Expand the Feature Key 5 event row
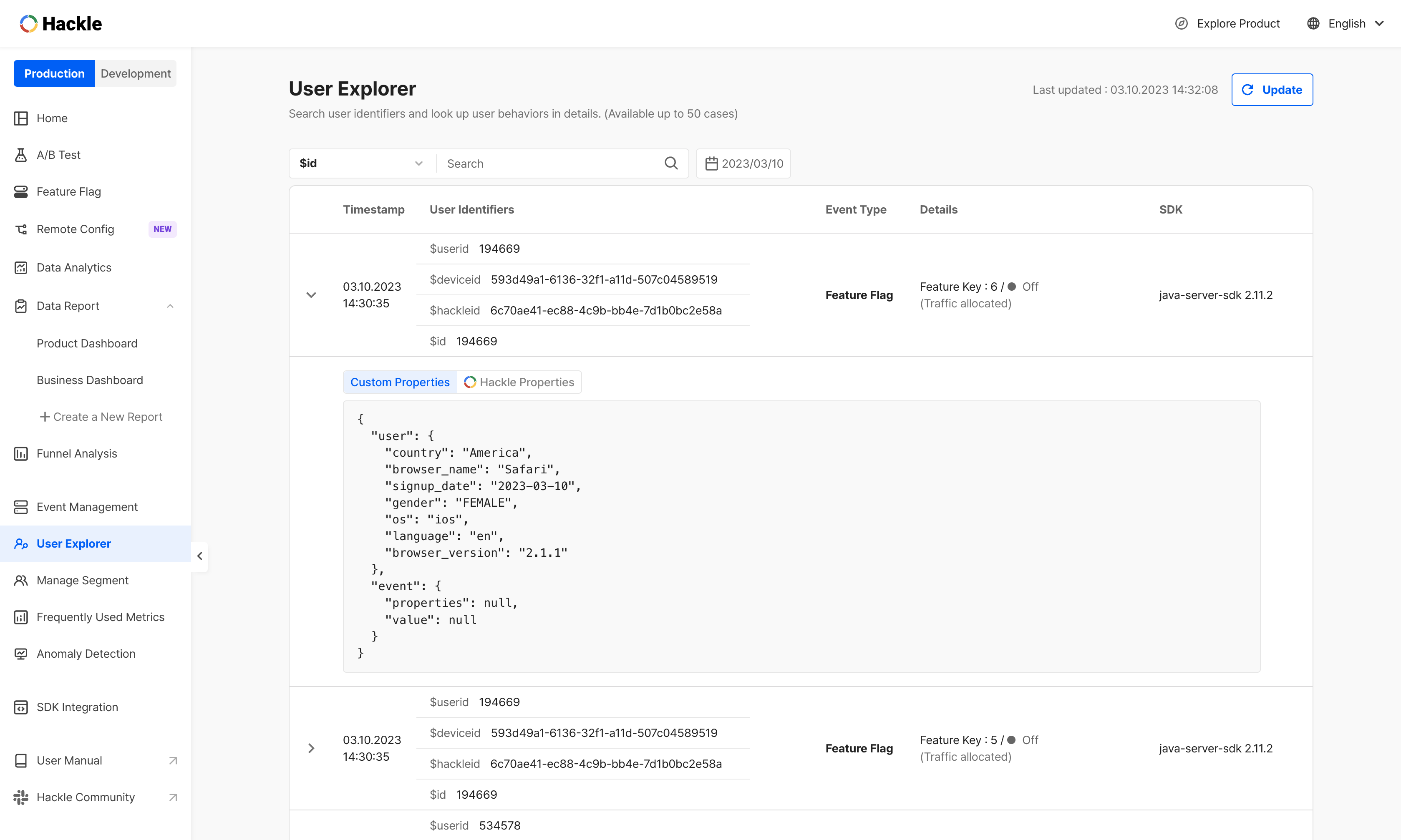 (311, 748)
